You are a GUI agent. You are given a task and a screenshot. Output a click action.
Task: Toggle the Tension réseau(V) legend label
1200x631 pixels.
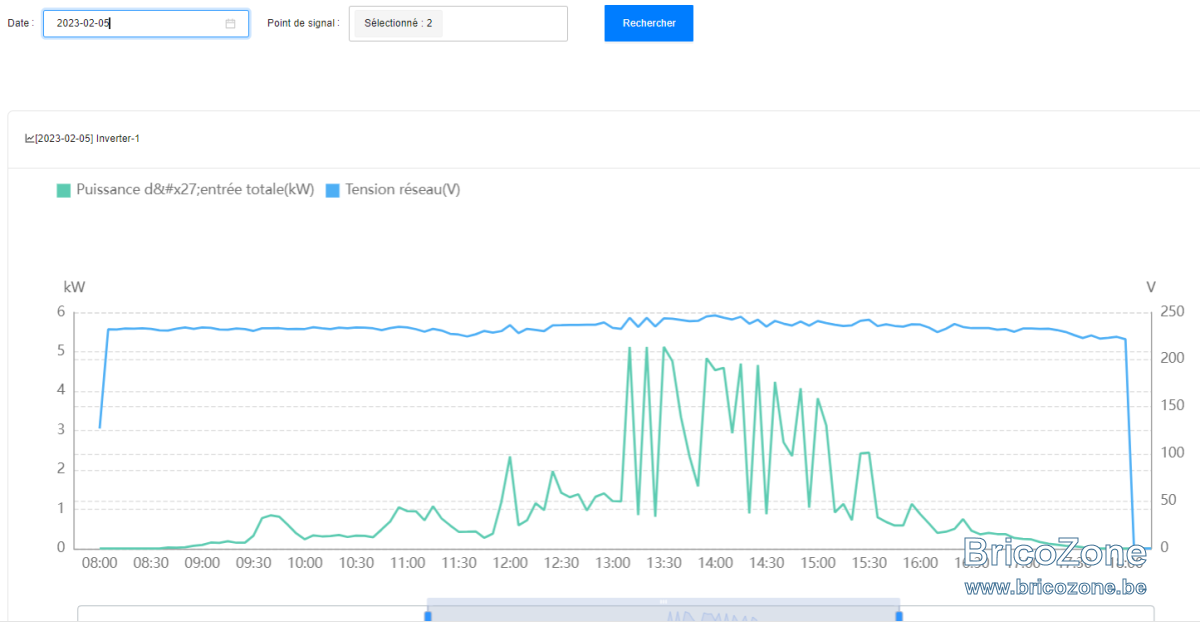[x=403, y=189]
